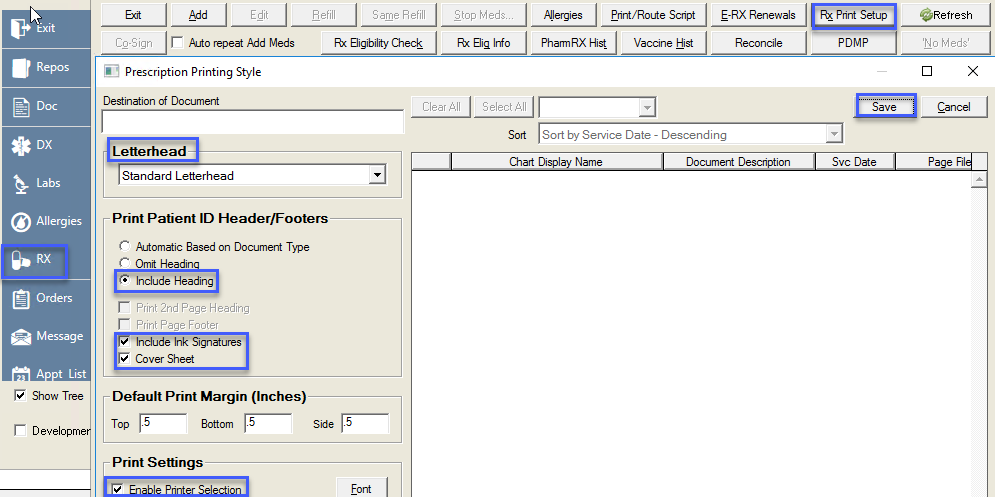Uncheck the Cover Sheet checkbox
The width and height of the screenshot is (995, 497).
(x=125, y=359)
